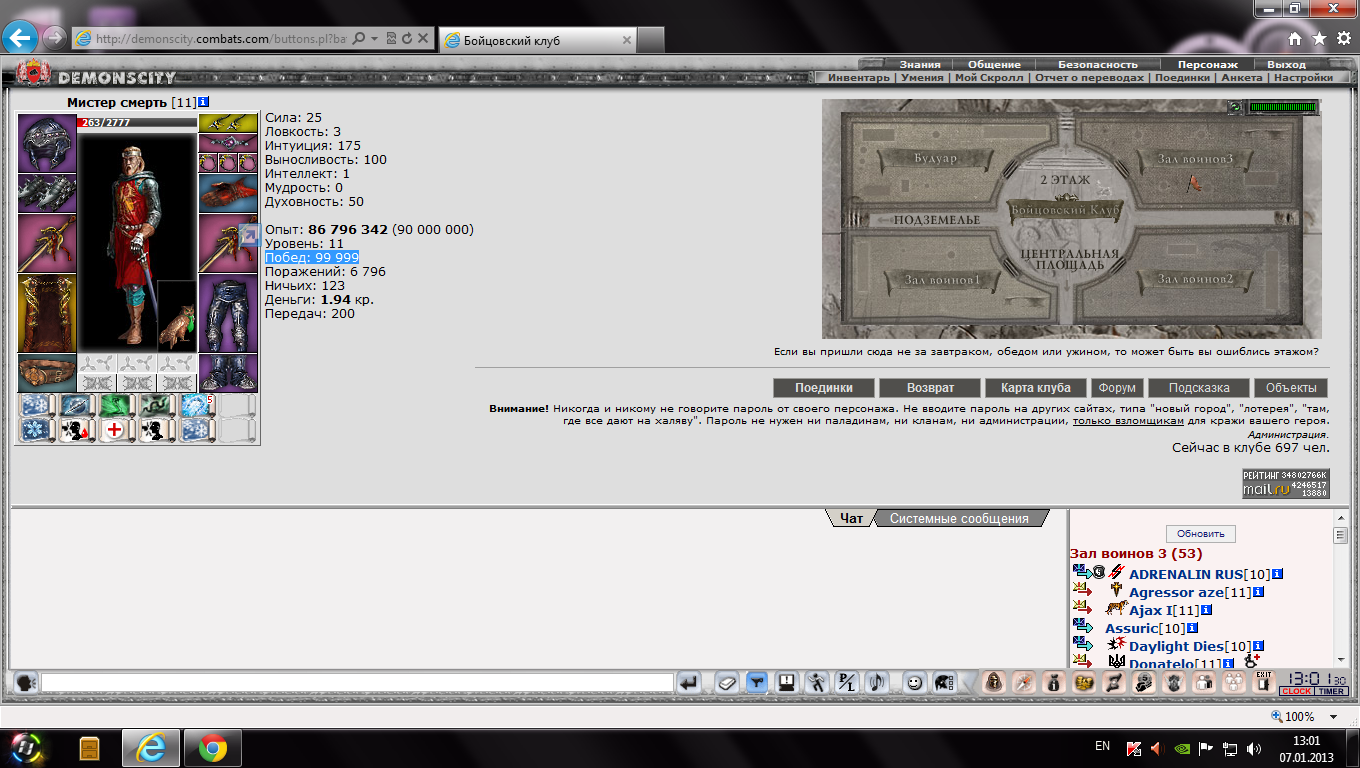Open the Знания menu
The height and width of the screenshot is (768, 1360).
click(919, 64)
